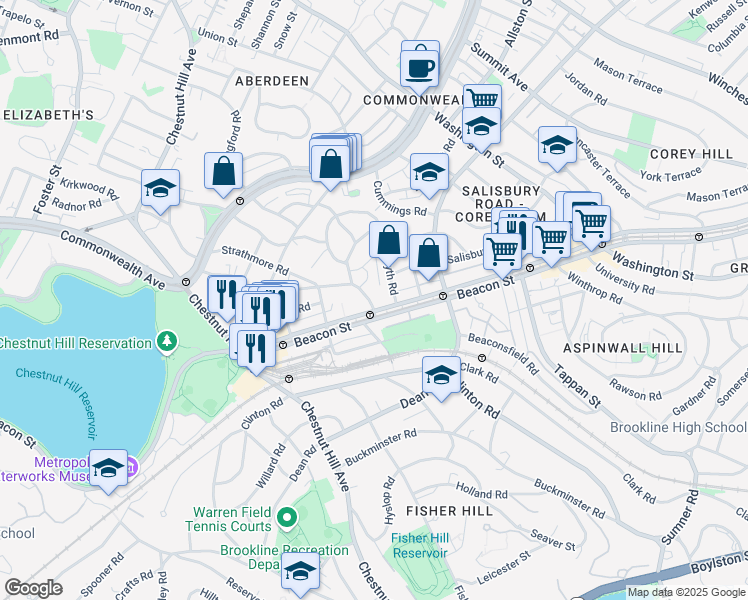Screen dimensions: 748x600
Task: Click transit stop at Commonwealth and Chestnut Hill Ave
Action: point(186,282)
